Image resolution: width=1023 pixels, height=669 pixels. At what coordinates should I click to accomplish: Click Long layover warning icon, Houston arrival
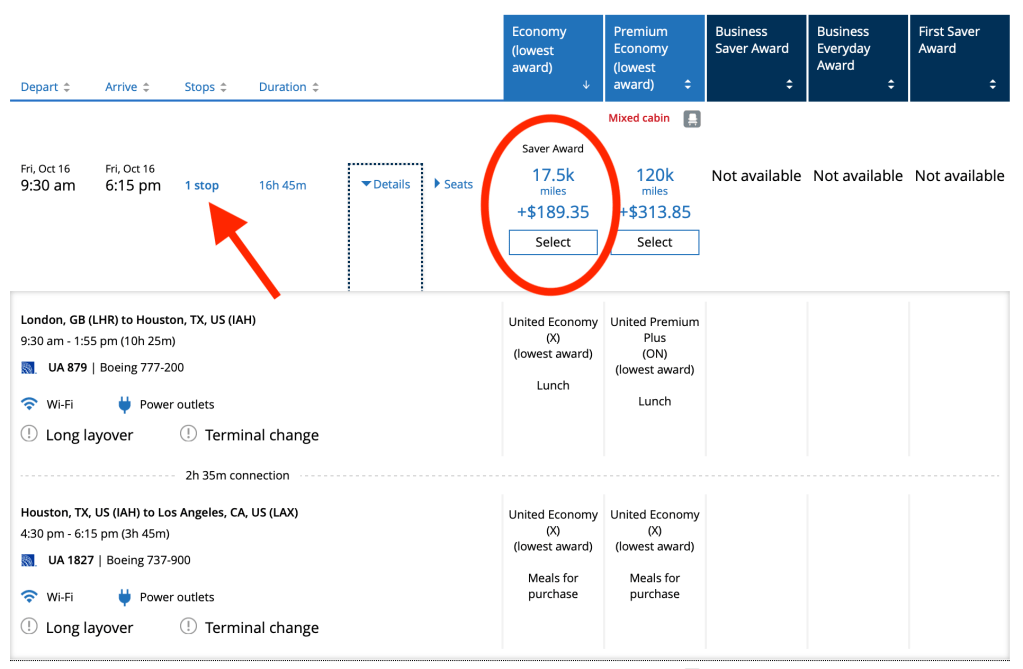[x=30, y=435]
